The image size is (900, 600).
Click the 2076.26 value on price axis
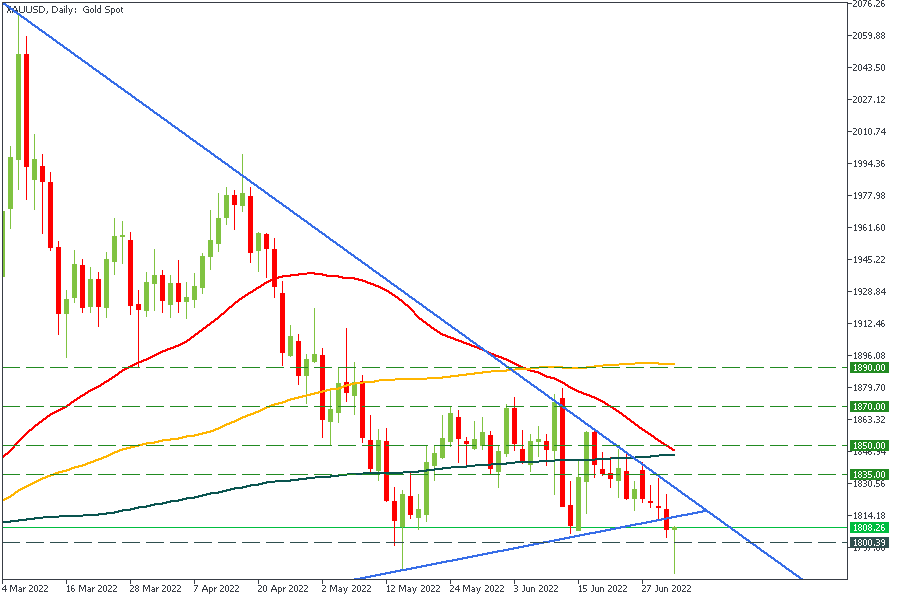click(867, 4)
